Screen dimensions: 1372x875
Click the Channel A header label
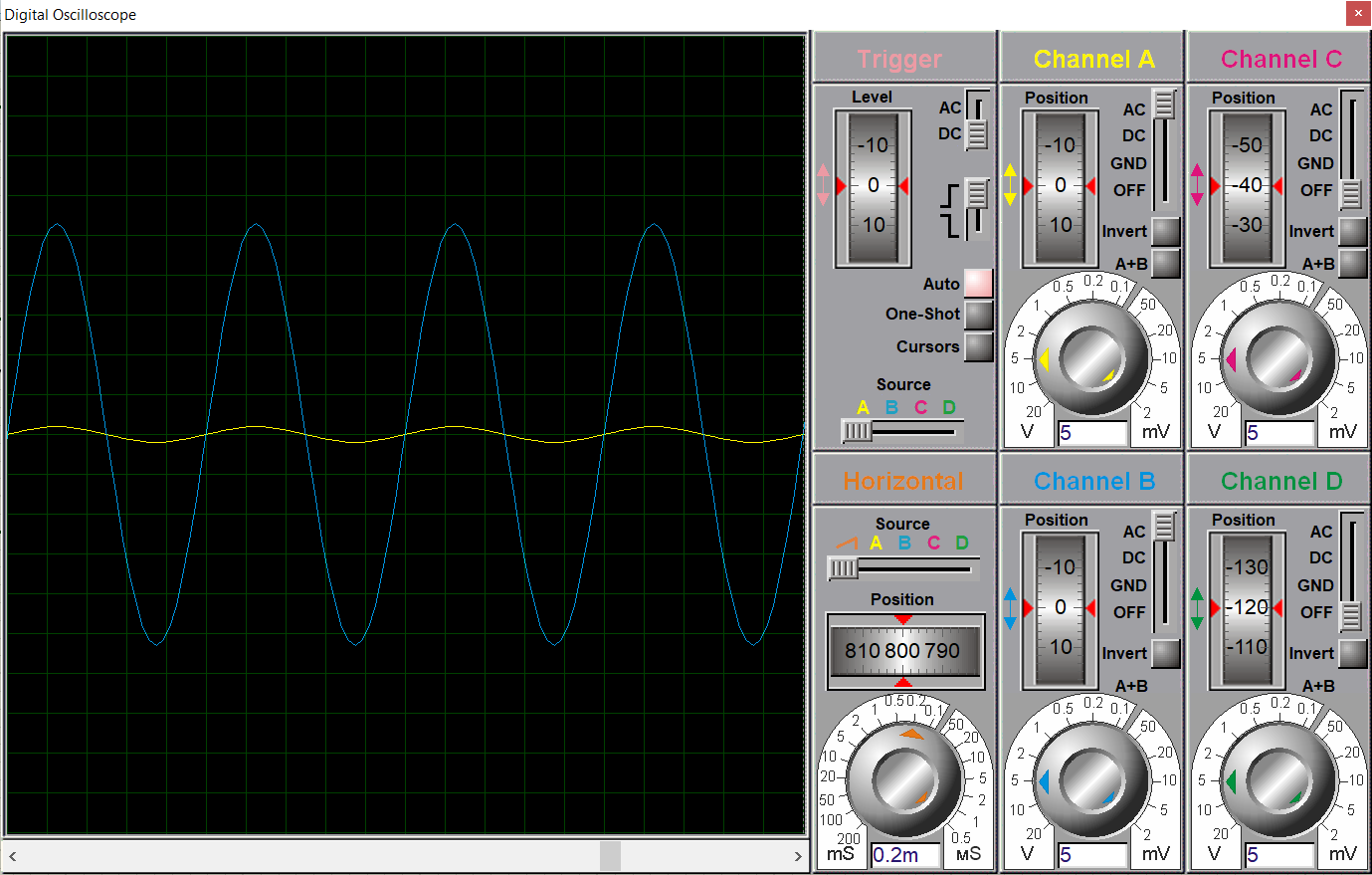pyautogui.click(x=1093, y=60)
